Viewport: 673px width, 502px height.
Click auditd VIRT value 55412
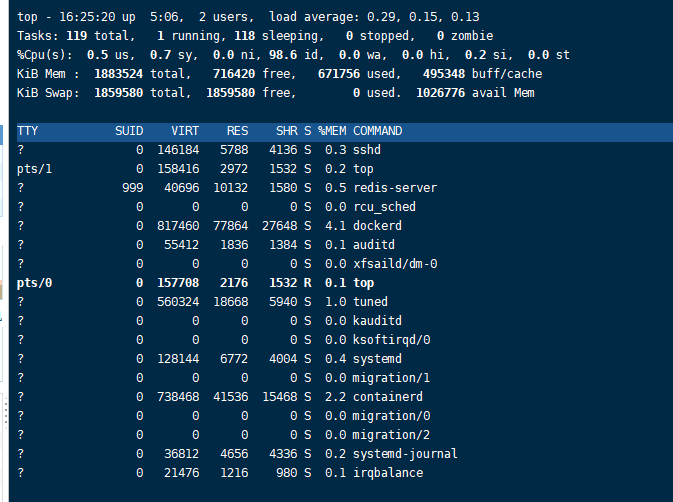182,245
